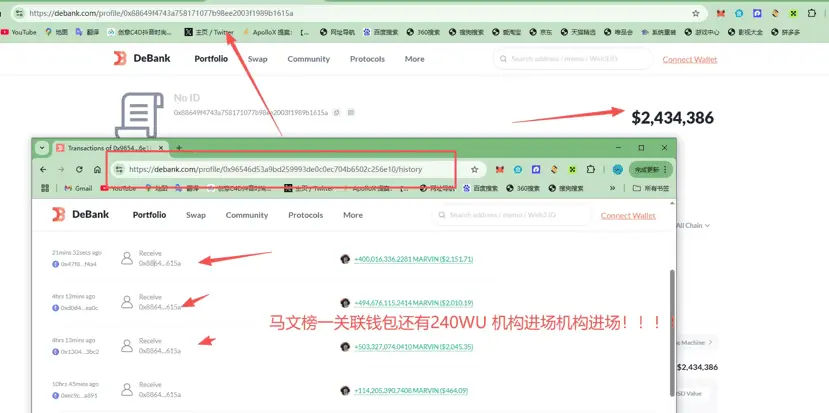Click Connect Wallet in the back window
Viewport: 829px width, 413px height.
690,60
